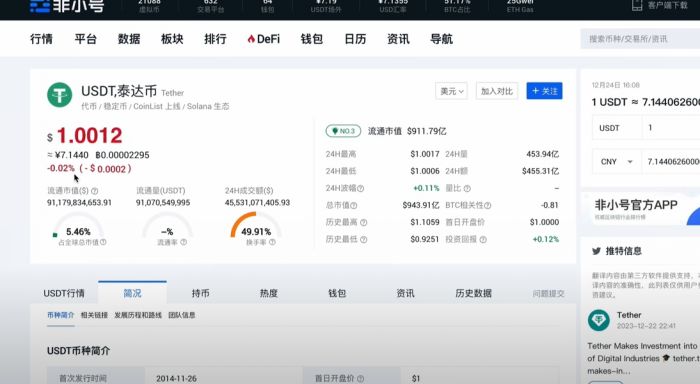Open the 非小号 site logo
The width and height of the screenshot is (700, 384).
(67, 5)
